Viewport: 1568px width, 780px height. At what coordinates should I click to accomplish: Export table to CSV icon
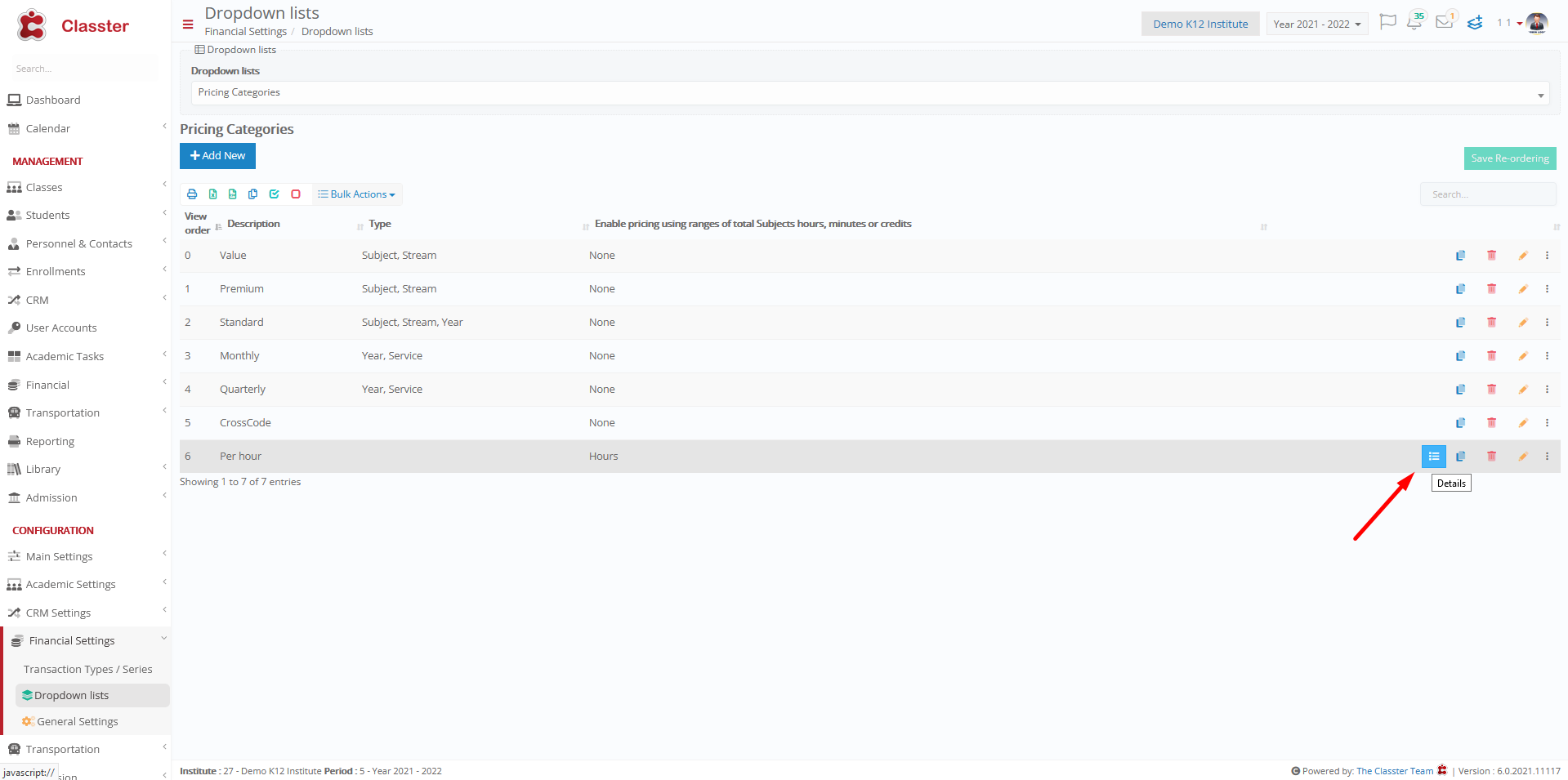point(233,194)
